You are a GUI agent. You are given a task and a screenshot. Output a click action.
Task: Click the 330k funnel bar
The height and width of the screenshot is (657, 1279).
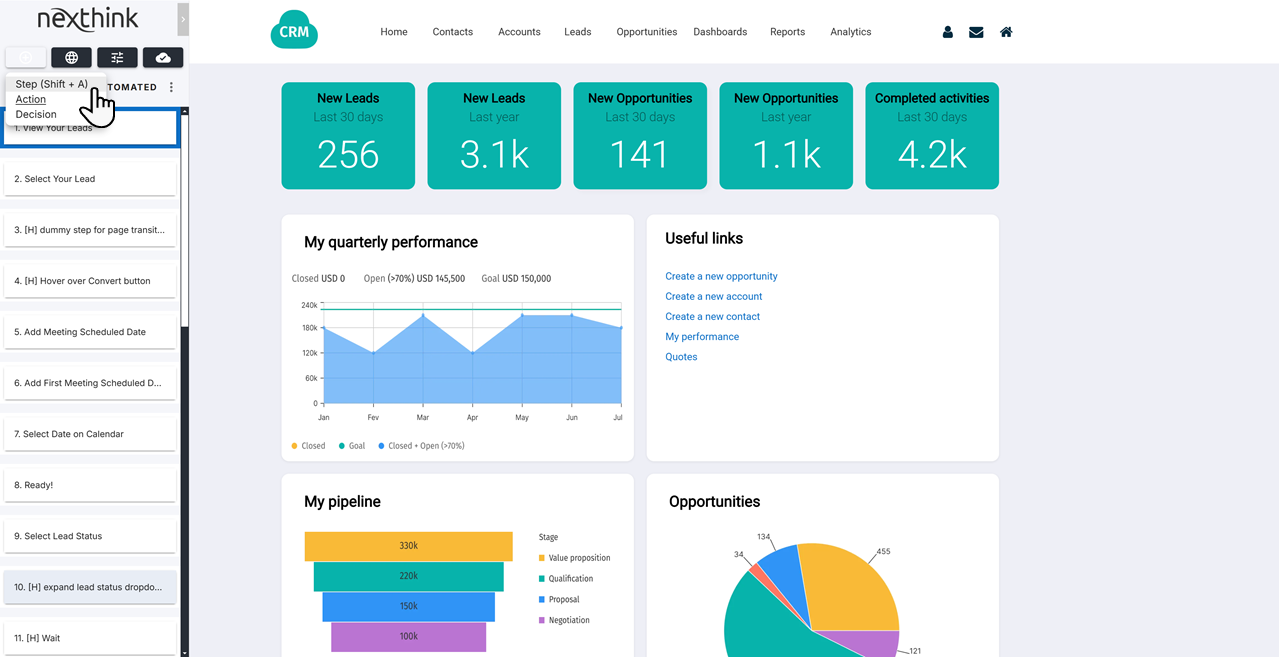[409, 546]
